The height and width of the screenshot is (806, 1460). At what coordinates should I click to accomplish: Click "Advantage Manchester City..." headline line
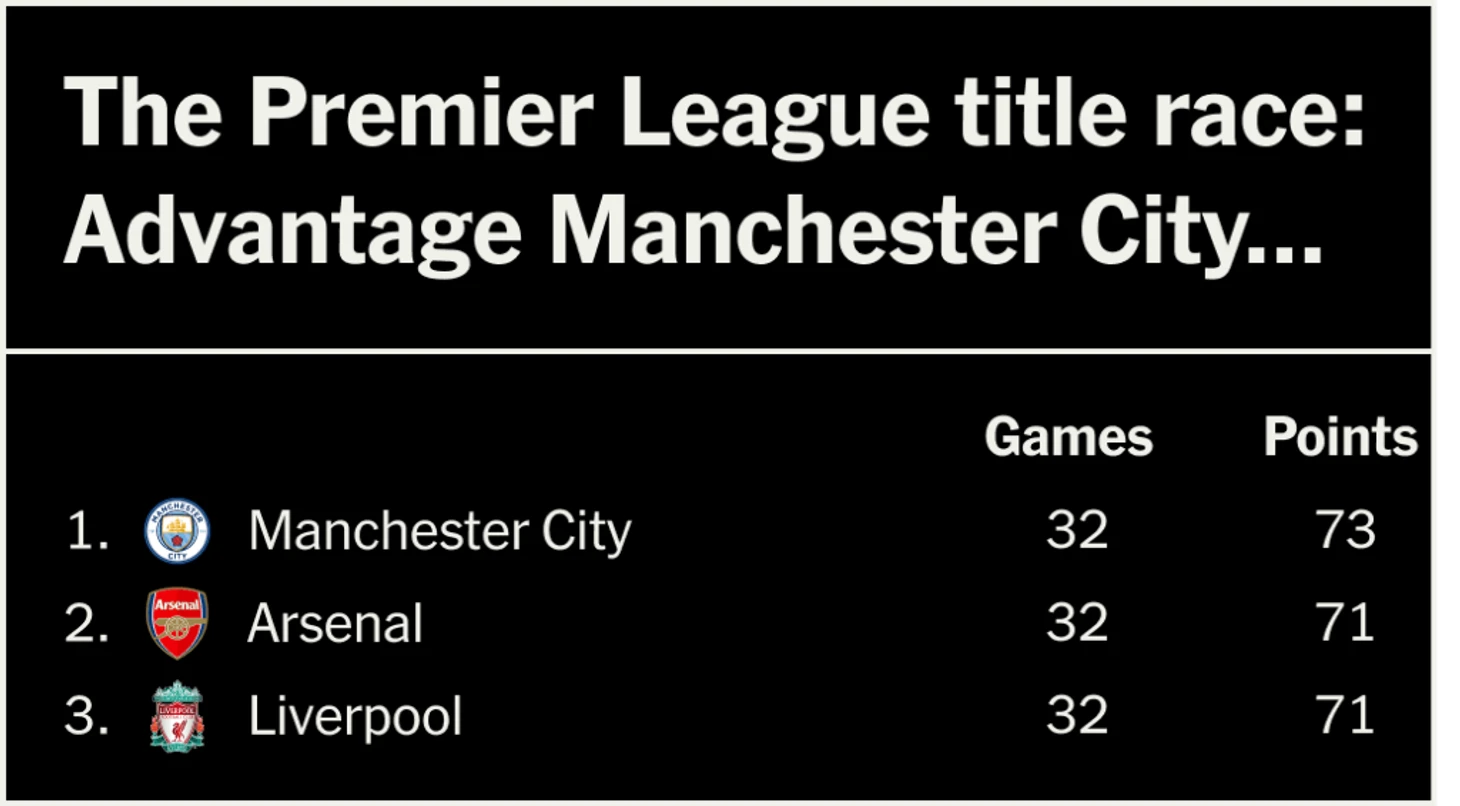click(x=693, y=227)
